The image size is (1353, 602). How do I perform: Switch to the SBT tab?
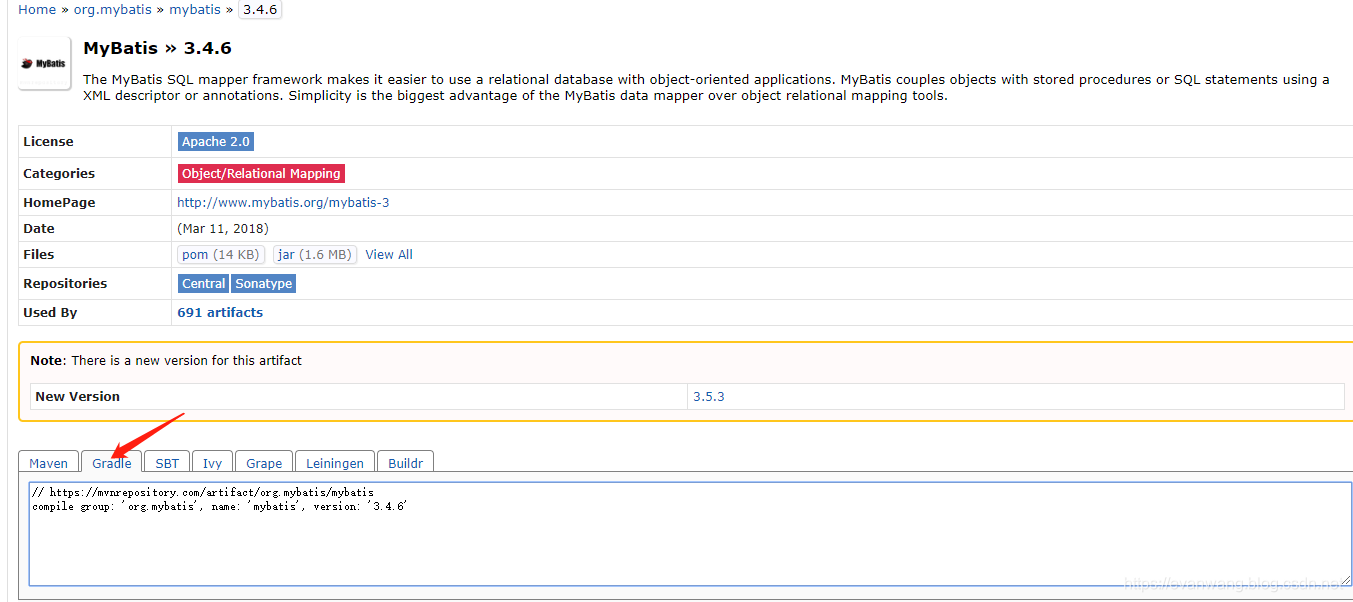[x=167, y=463]
